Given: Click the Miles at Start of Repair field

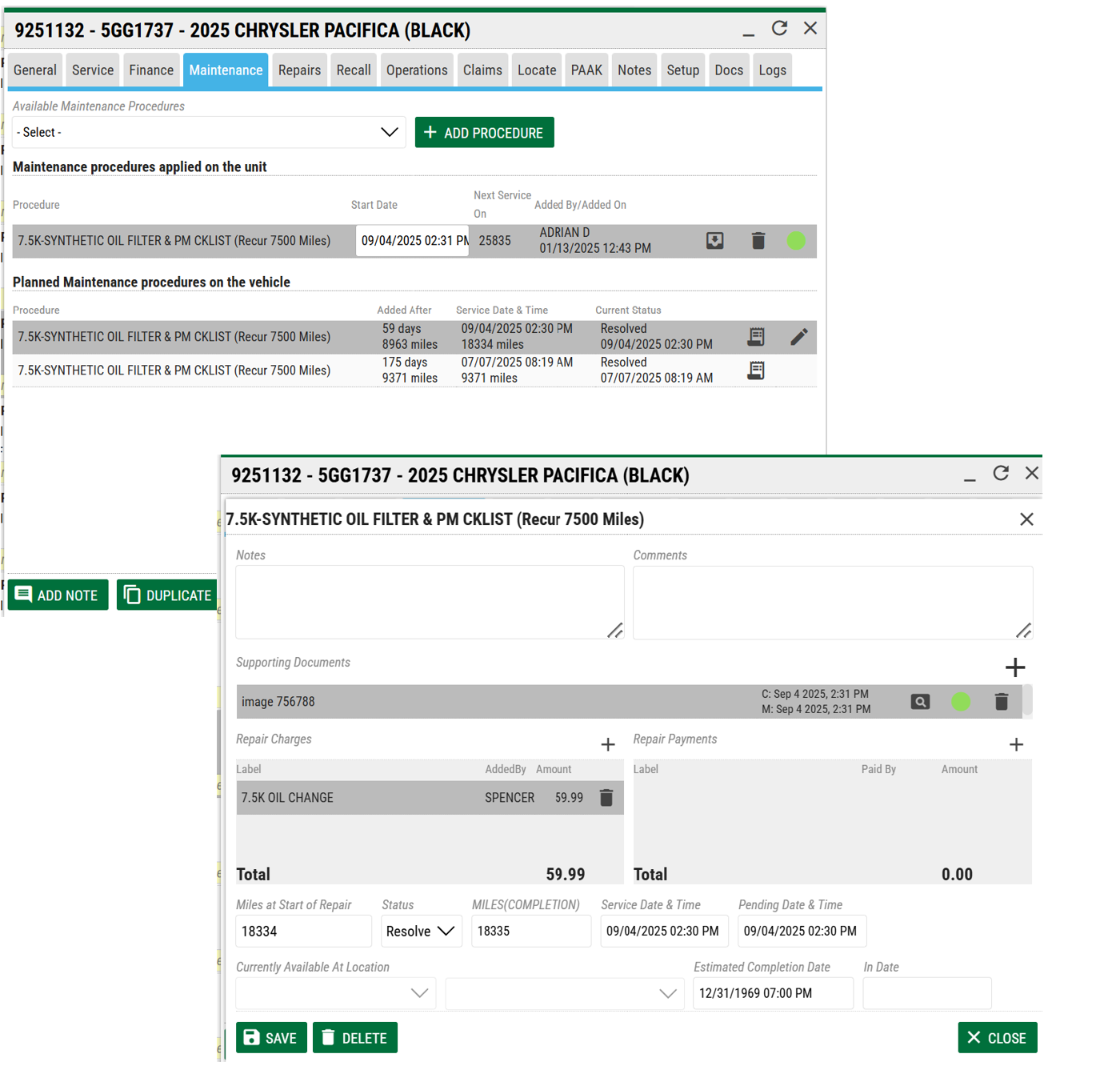Looking at the screenshot, I should [303, 932].
